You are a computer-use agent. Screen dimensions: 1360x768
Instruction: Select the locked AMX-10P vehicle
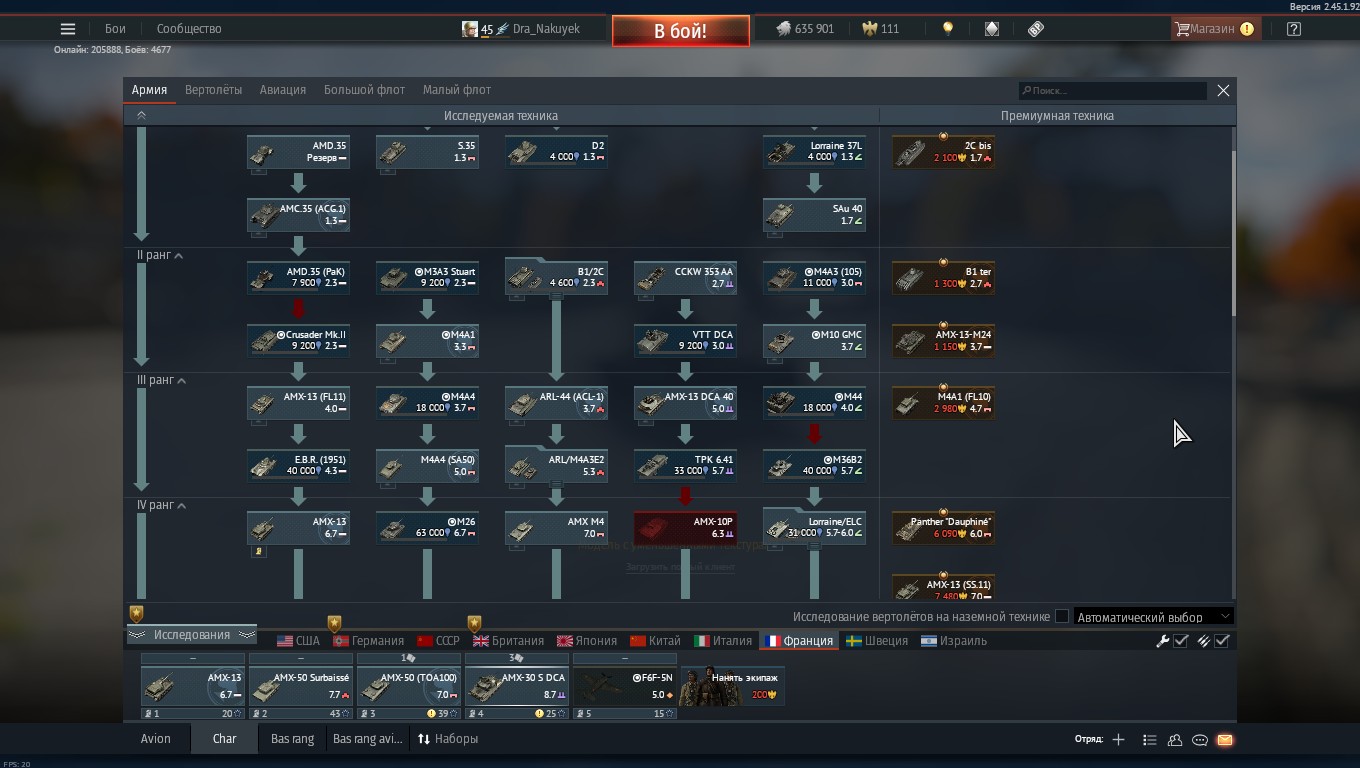click(685, 528)
